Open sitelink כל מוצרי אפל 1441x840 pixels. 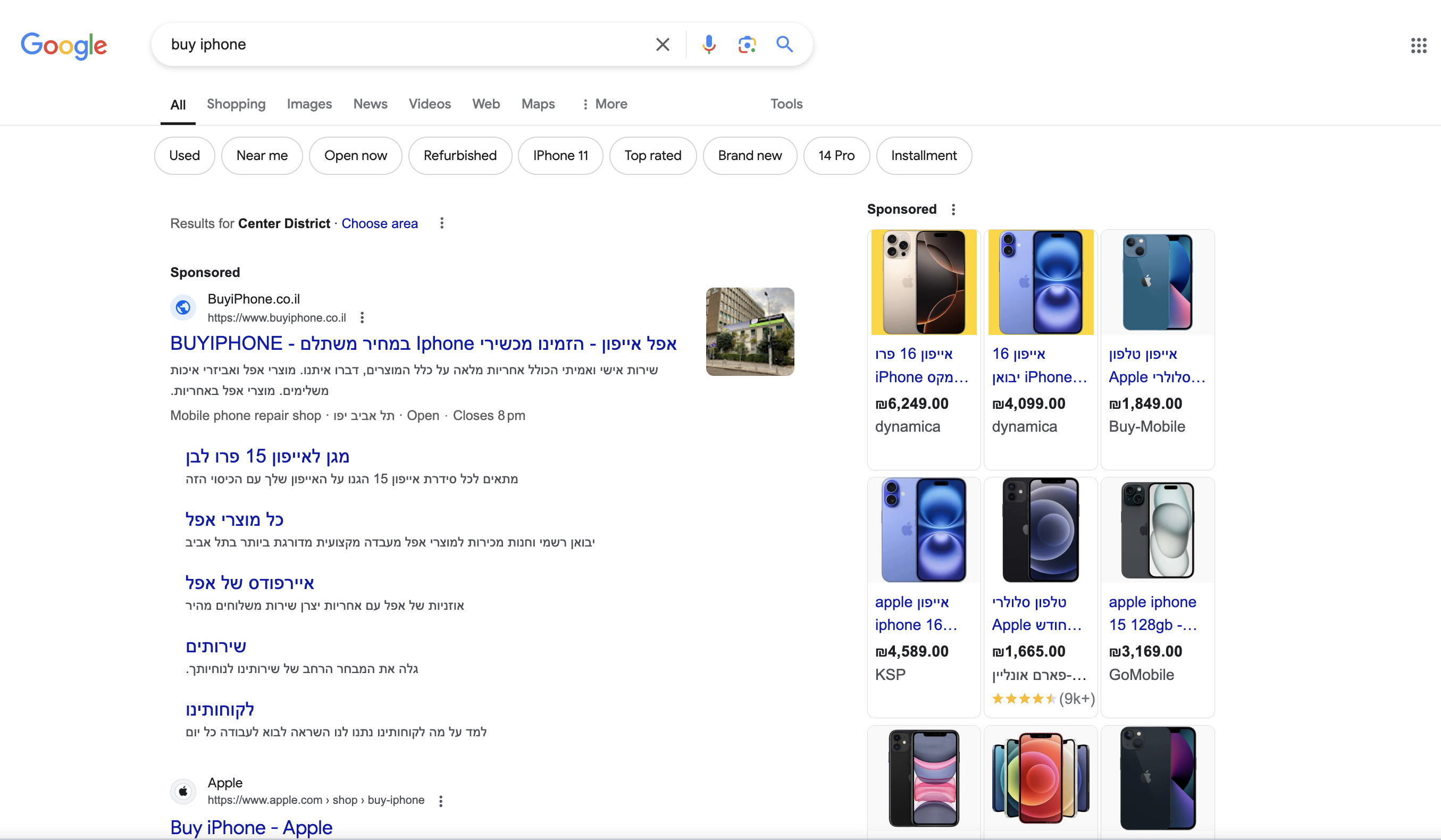(x=234, y=519)
